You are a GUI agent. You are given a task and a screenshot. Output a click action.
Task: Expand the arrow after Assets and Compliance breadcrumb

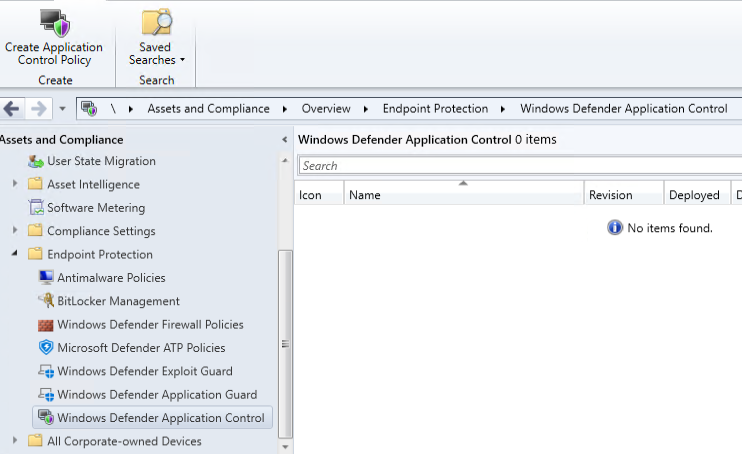pyautogui.click(x=285, y=109)
